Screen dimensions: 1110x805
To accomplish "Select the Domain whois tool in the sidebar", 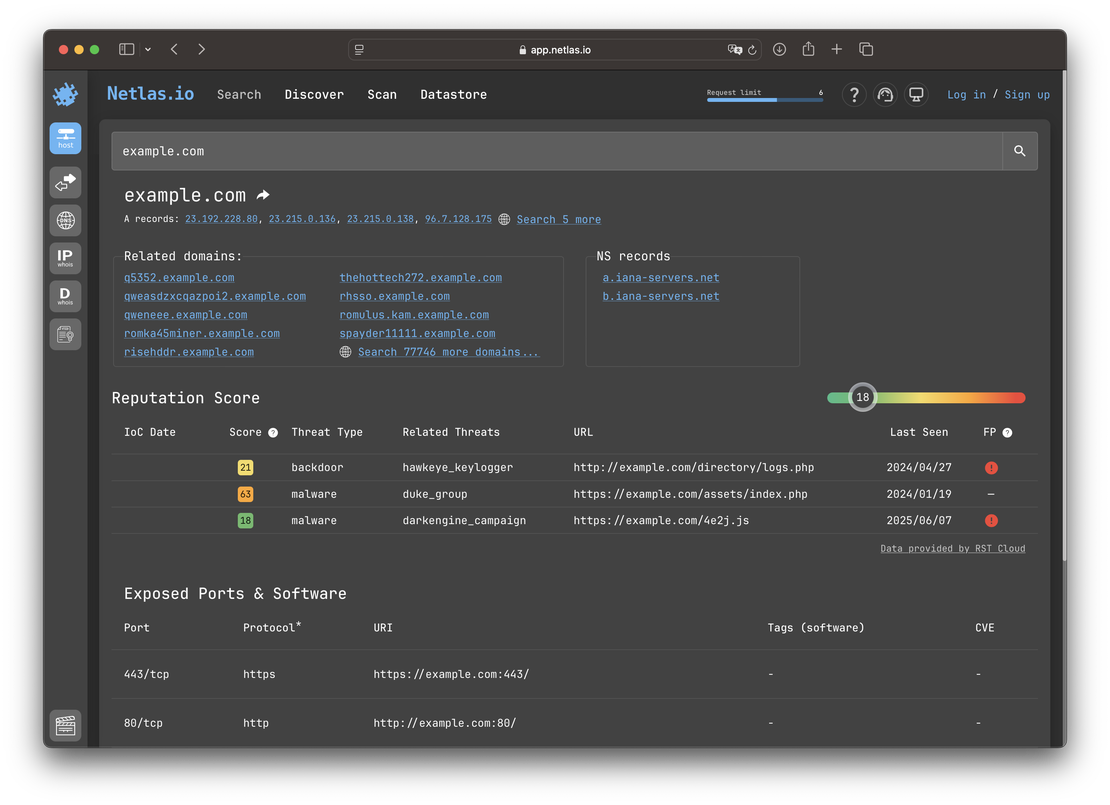I will point(64,296).
